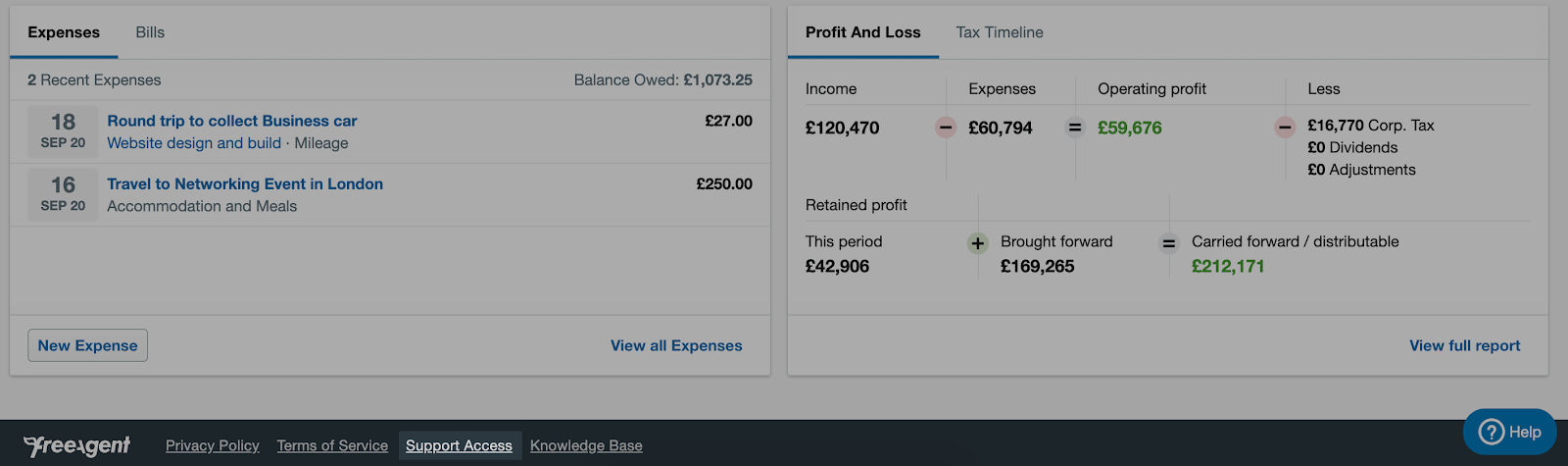Click the equals icon before Carried forward
1568x466 pixels.
pos(1169,243)
